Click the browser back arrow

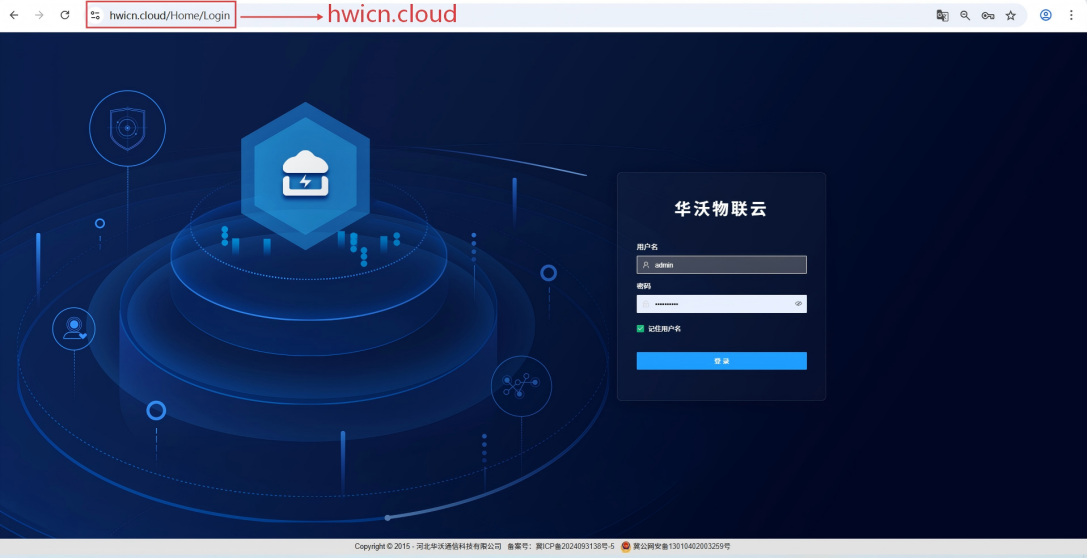tap(14, 15)
